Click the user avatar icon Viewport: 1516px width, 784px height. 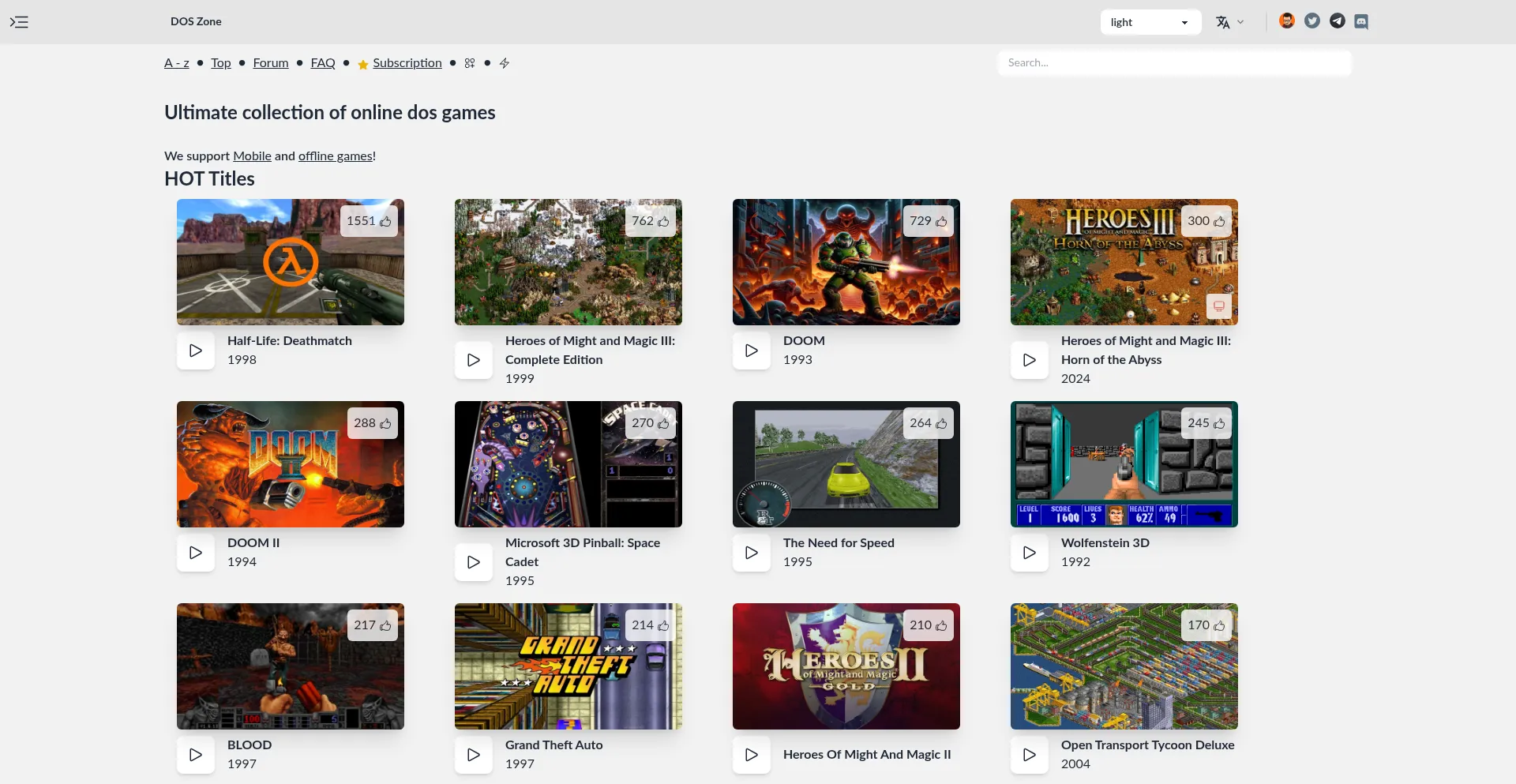tap(1287, 21)
